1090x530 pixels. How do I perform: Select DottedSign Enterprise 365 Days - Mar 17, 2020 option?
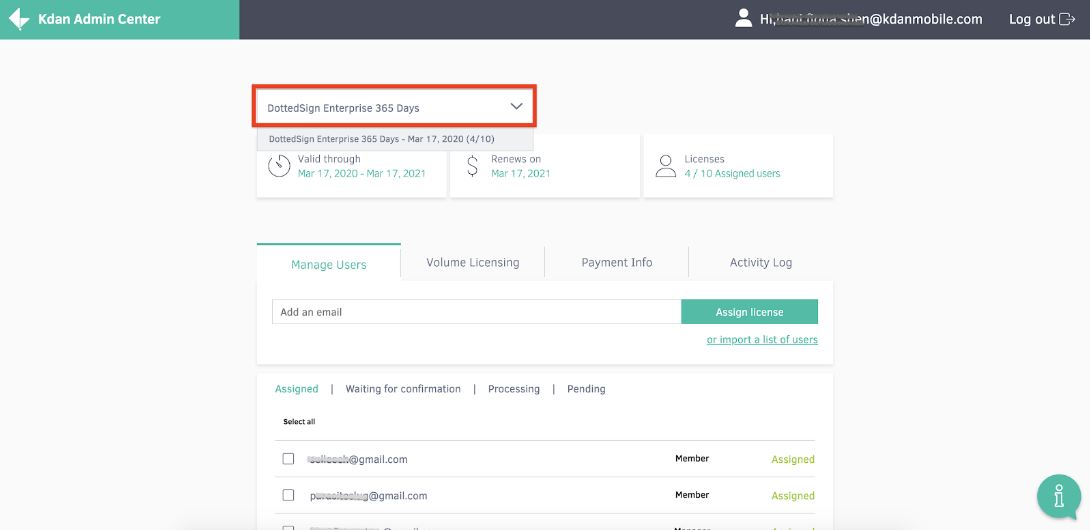(395, 139)
